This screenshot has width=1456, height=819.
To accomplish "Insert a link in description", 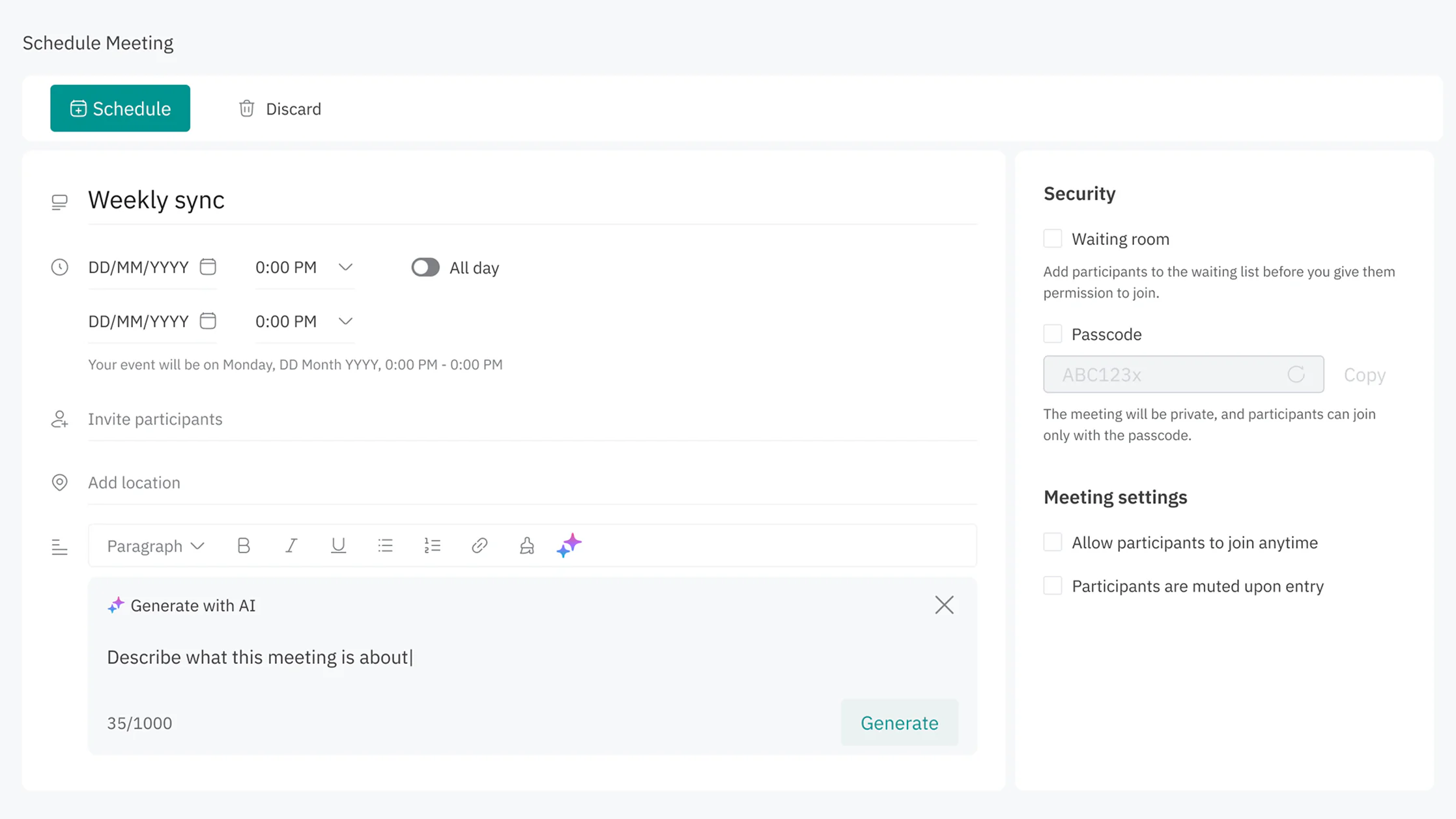I will pyautogui.click(x=479, y=545).
